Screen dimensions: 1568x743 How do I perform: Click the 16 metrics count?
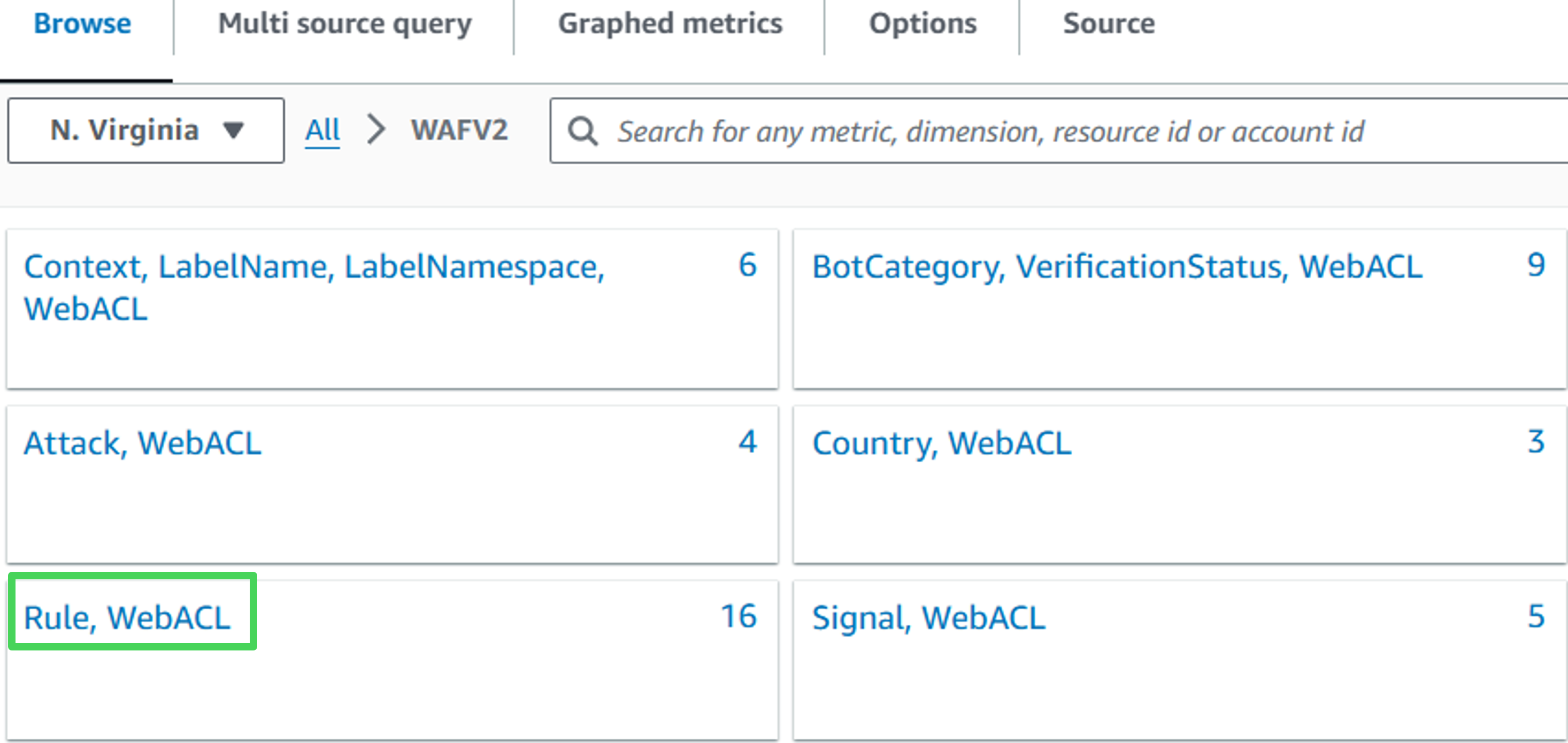pos(739,616)
